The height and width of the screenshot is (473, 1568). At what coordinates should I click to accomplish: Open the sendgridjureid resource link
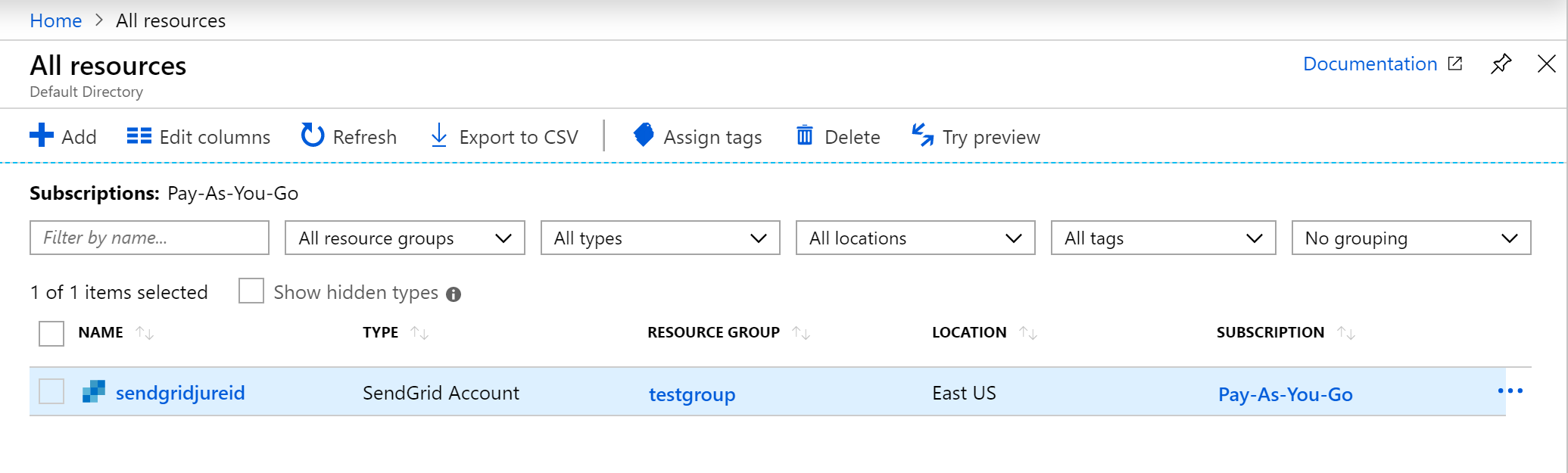click(180, 393)
